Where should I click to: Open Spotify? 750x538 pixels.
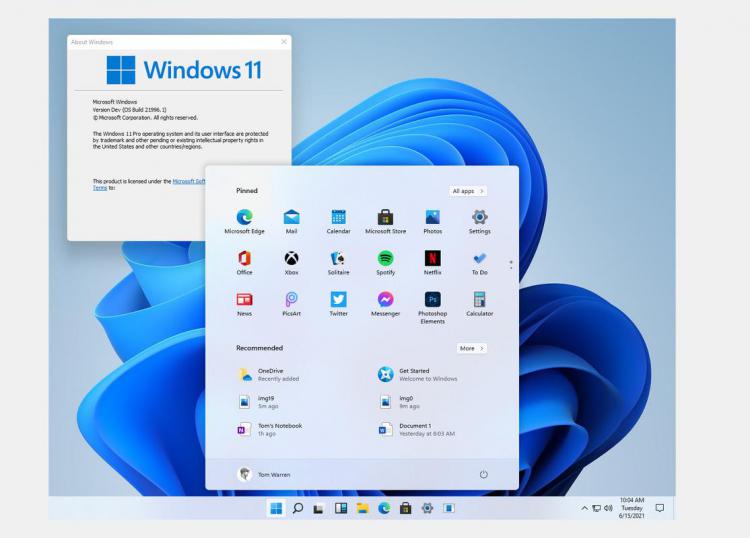click(386, 263)
